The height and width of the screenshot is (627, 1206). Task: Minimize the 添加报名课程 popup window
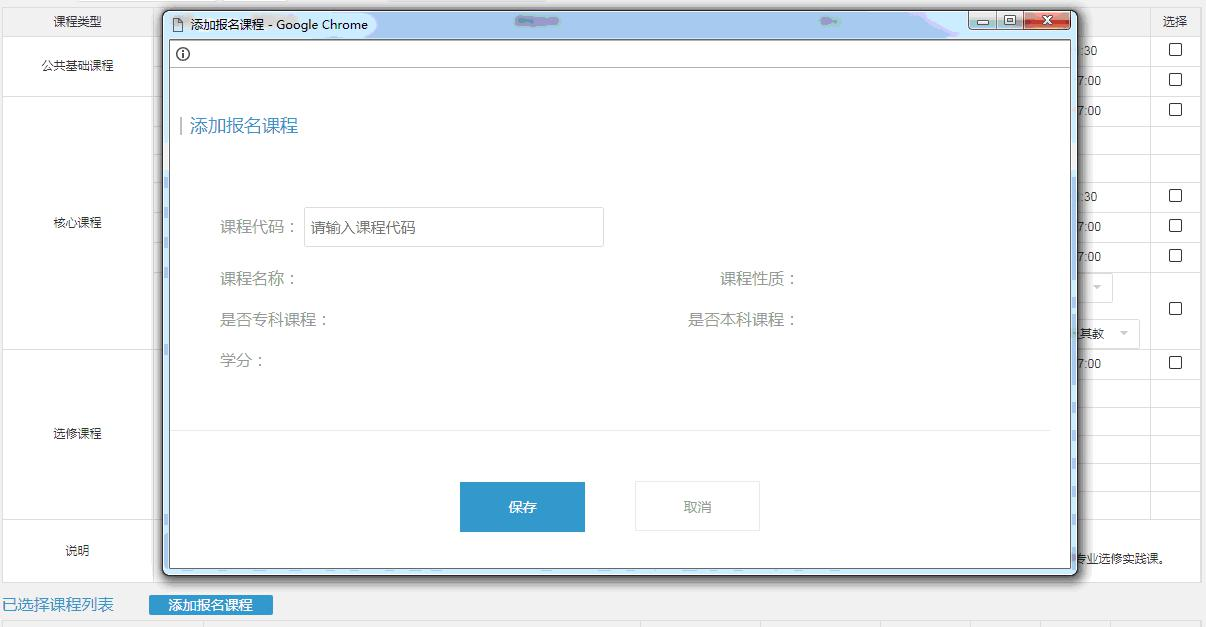click(983, 21)
